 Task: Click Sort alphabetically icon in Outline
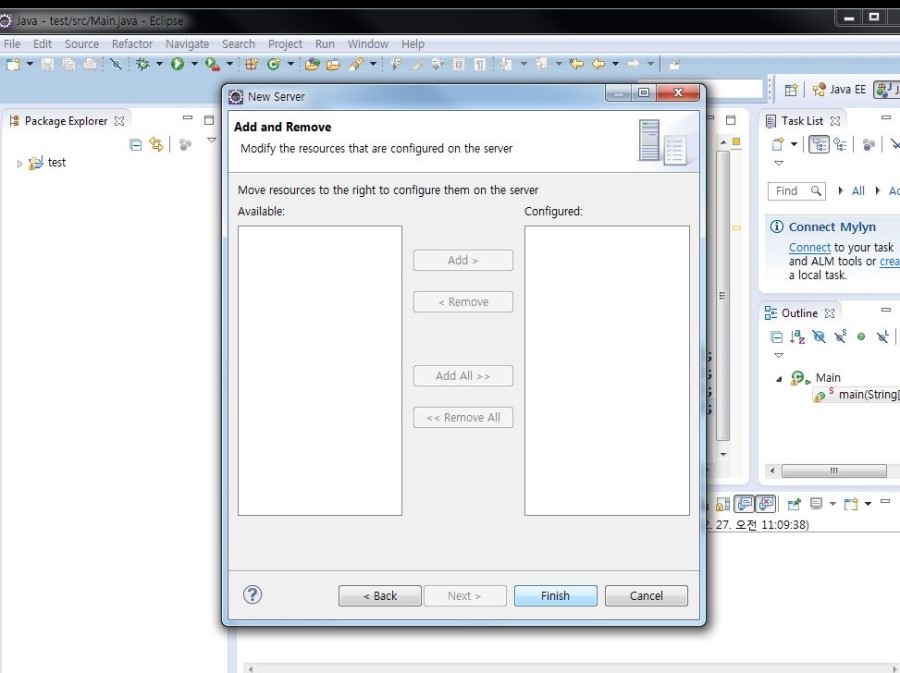[x=797, y=337]
